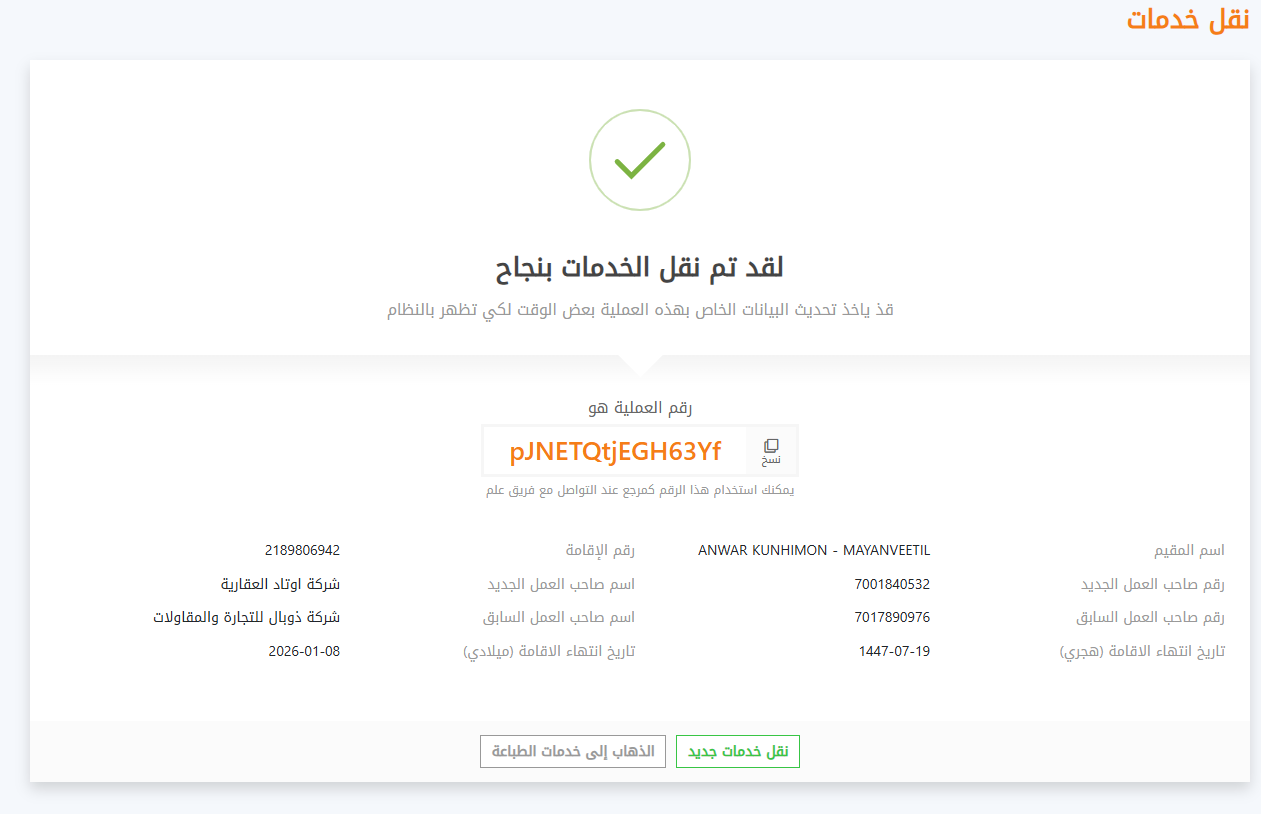The height and width of the screenshot is (814, 1261).
Task: Click the رقم العملية هو label
Action: [x=640, y=407]
